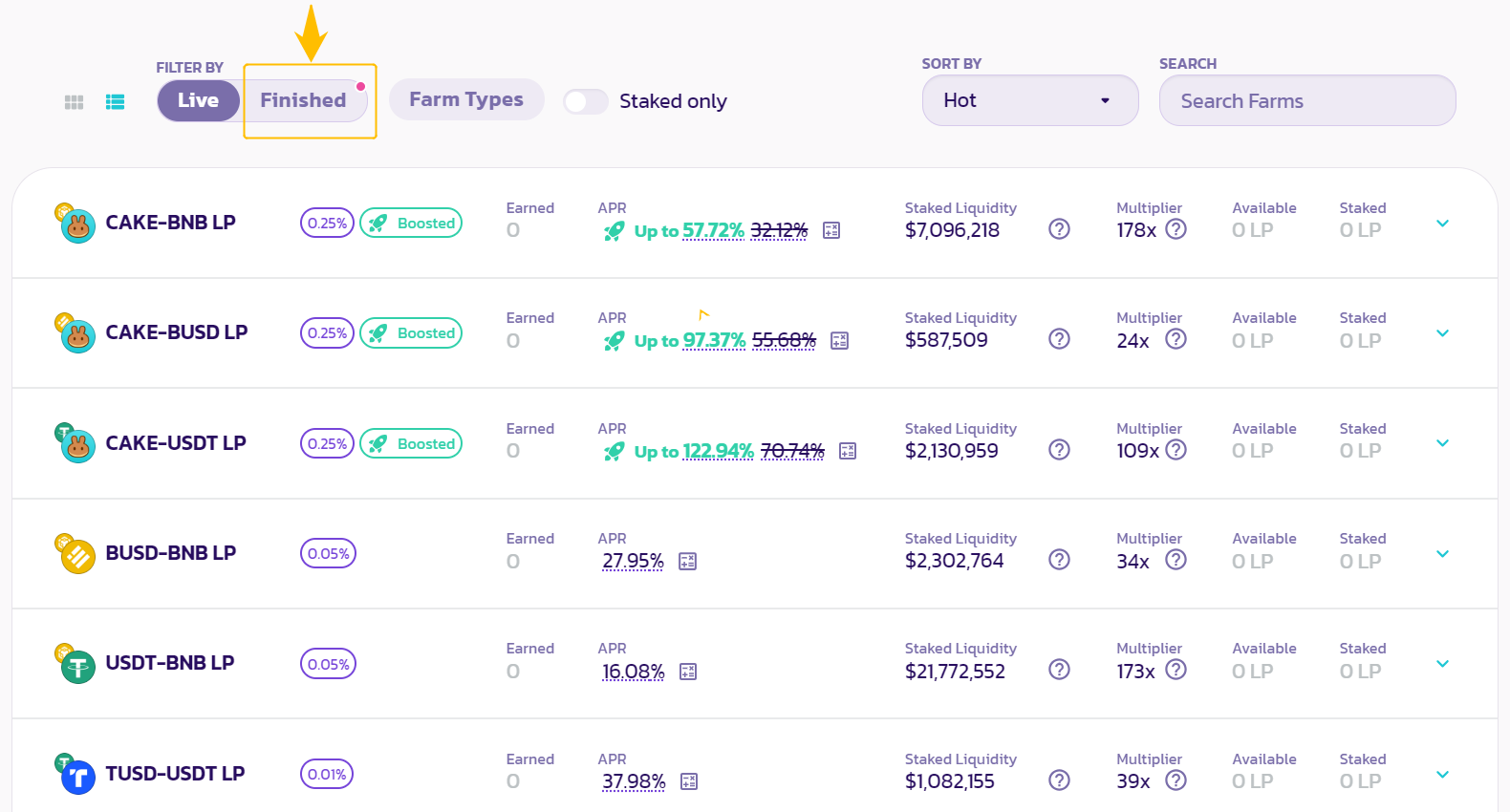This screenshot has height=812, width=1510.
Task: Click the 0.25% fee tag on CAKE-BNB LP
Action: tap(327, 223)
